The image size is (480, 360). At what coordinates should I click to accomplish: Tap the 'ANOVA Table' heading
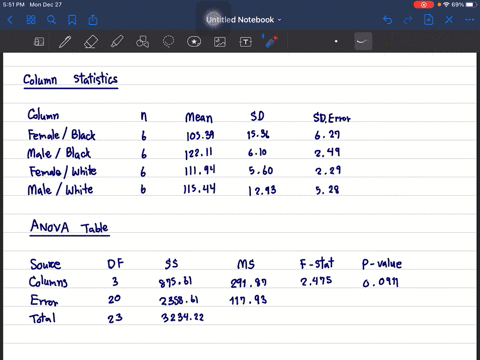70,227
